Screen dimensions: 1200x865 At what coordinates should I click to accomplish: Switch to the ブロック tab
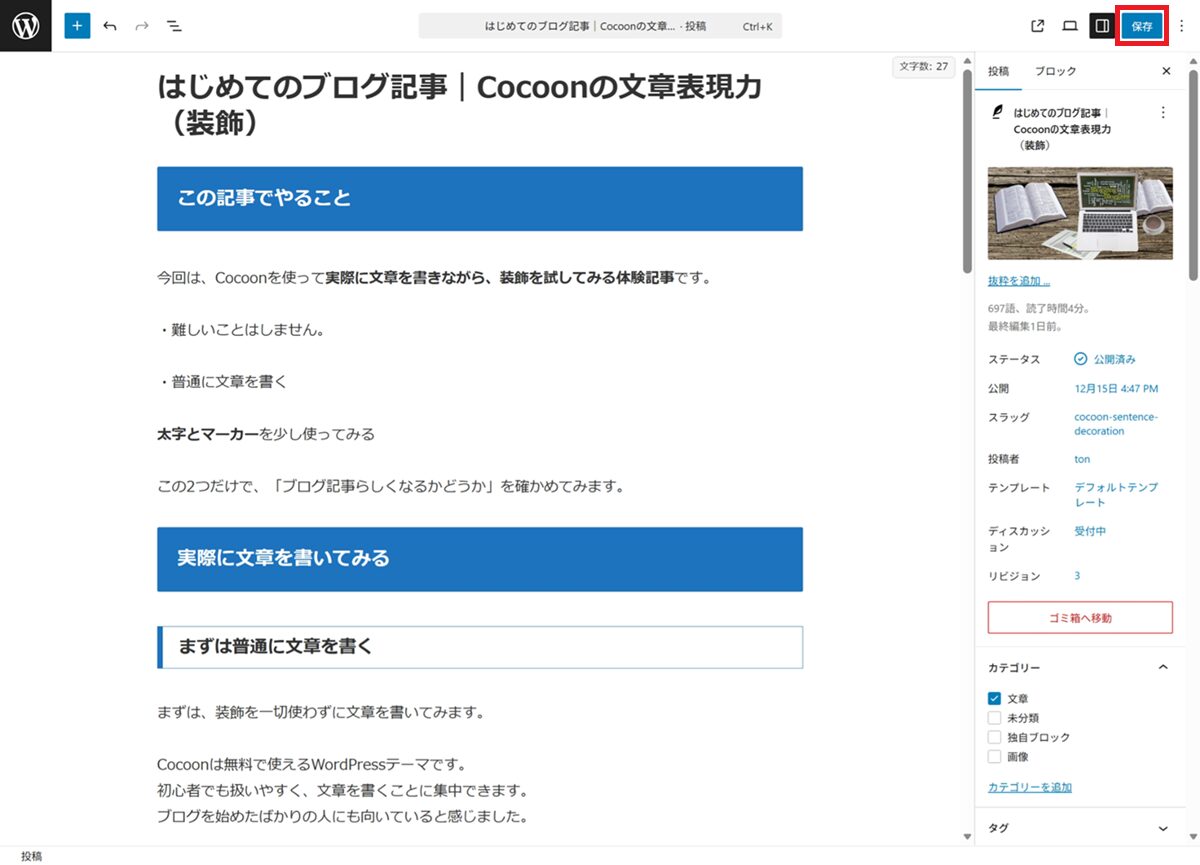coord(1055,71)
